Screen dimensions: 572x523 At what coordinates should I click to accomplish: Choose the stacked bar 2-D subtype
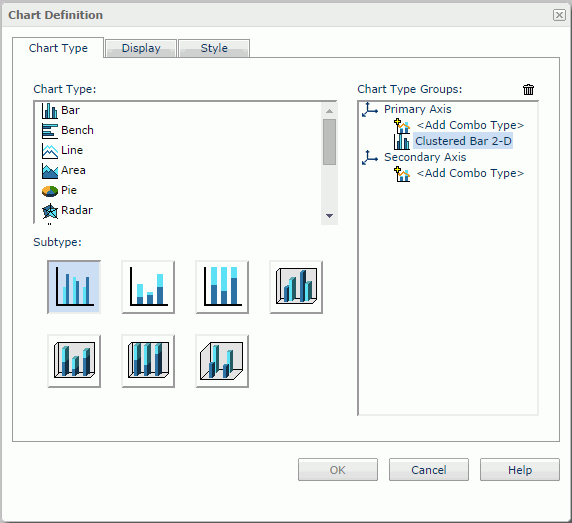[148, 287]
